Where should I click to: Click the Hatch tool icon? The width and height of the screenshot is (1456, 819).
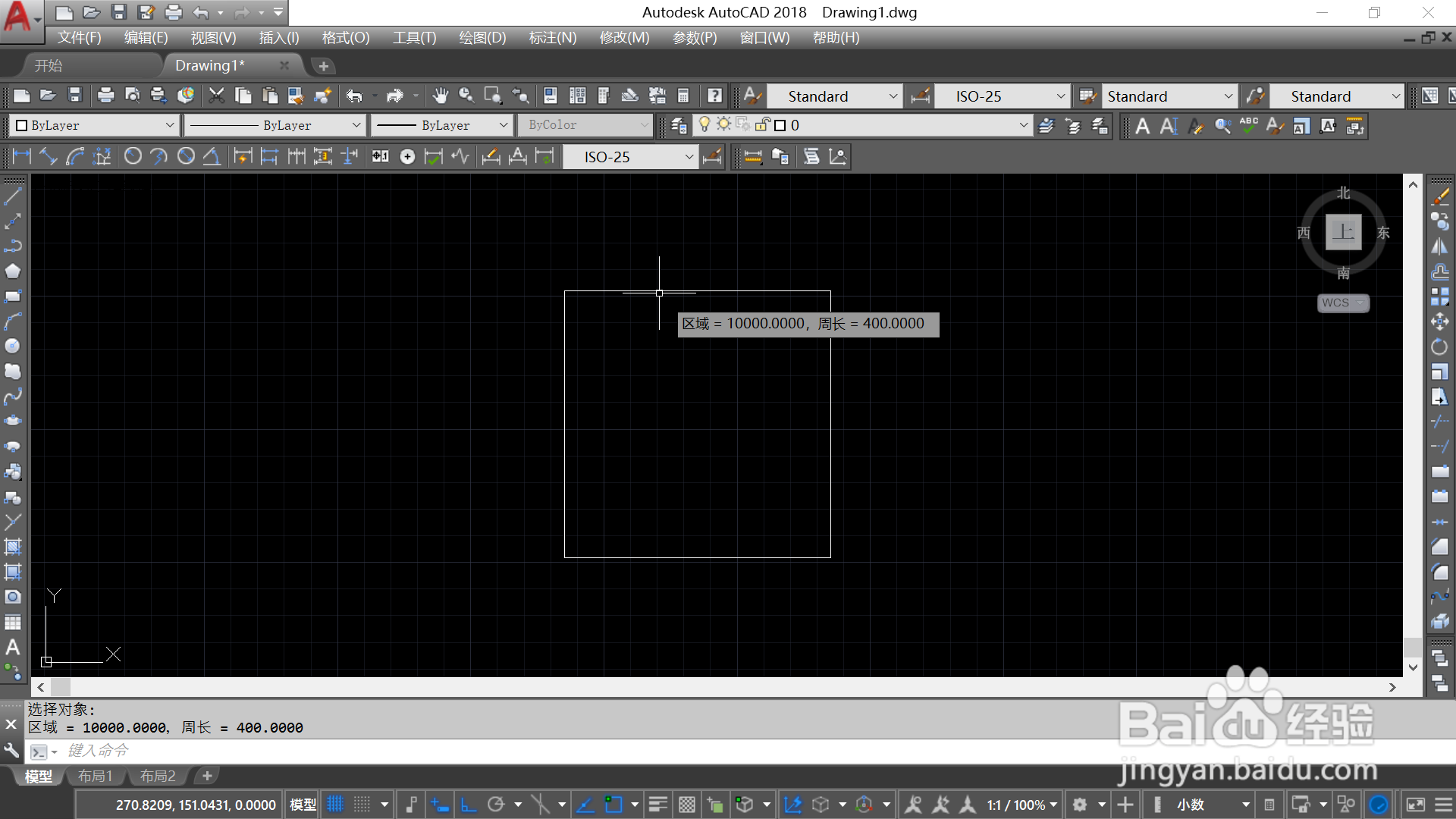[x=13, y=547]
